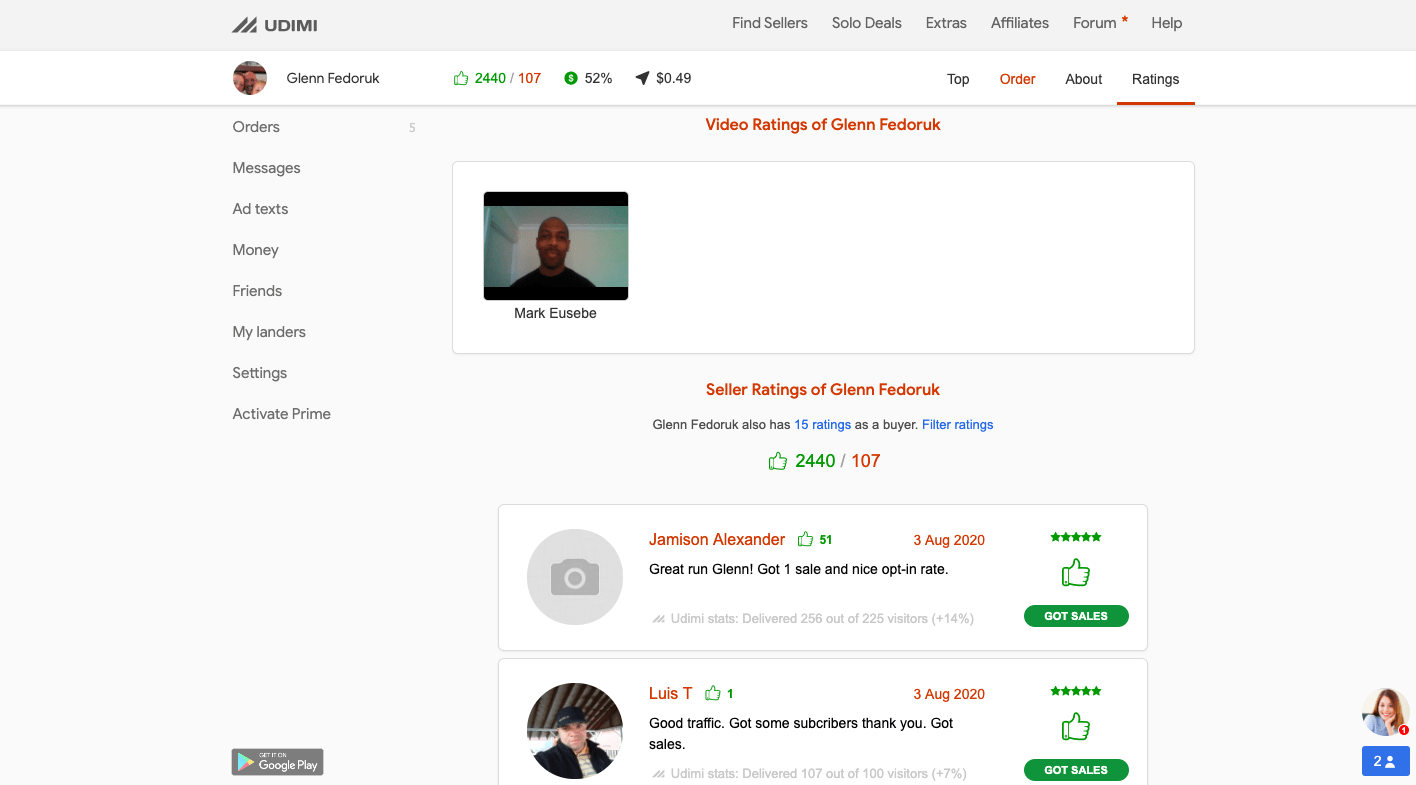Click the green thumbs-up rating in profile bar
Screen dimensions: 1416x785
click(461, 78)
